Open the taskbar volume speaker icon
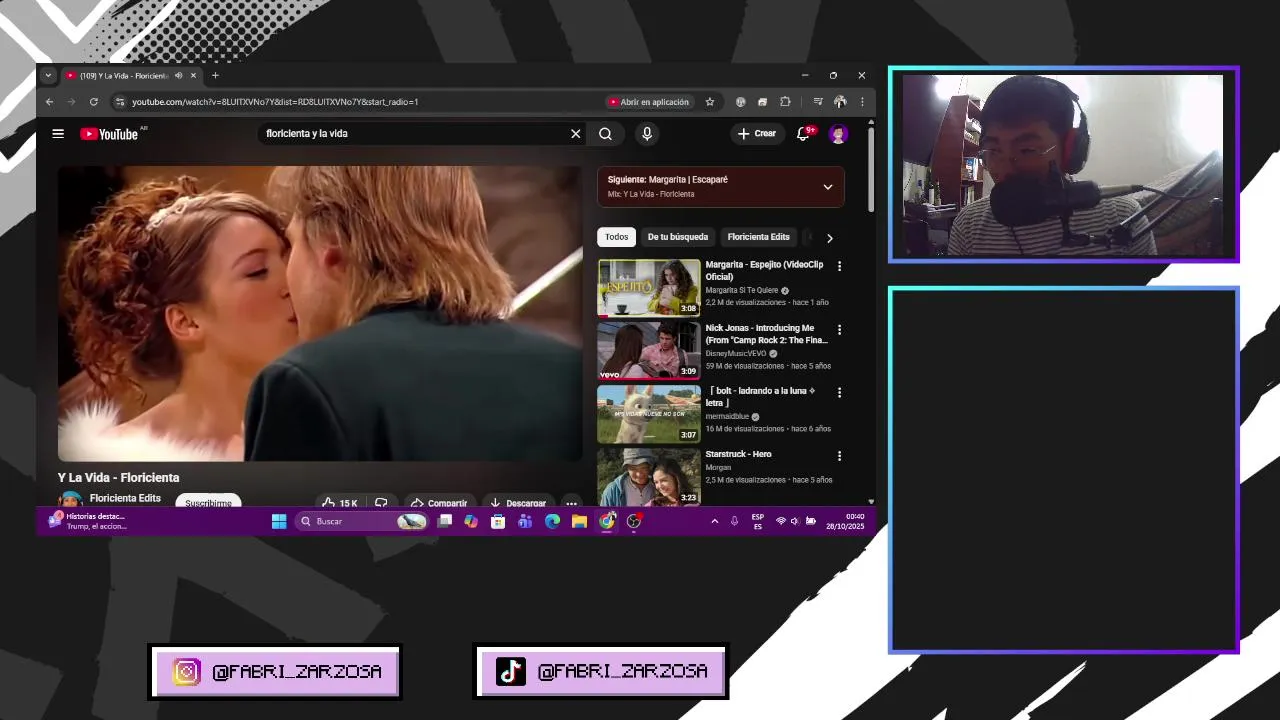 click(x=795, y=521)
